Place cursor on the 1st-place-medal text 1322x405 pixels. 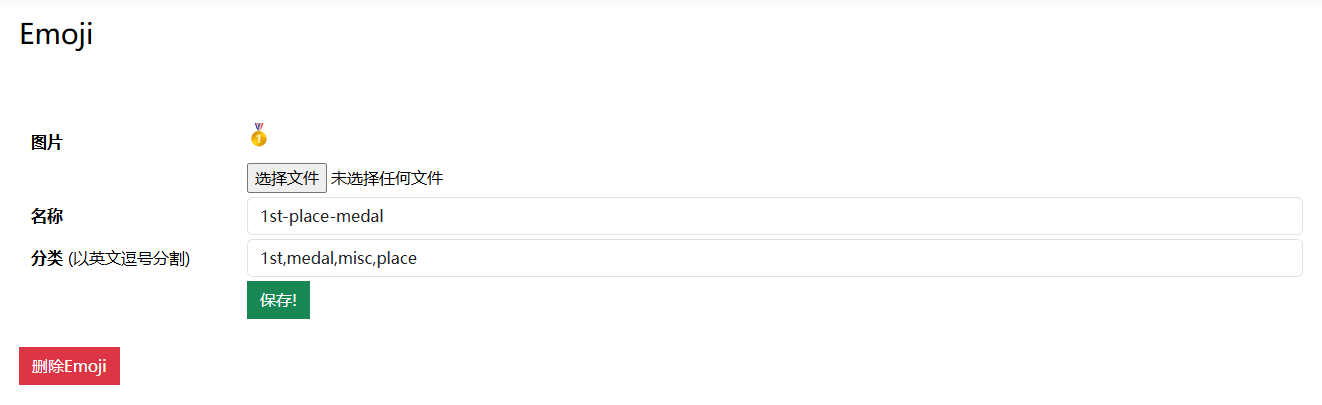pyautogui.click(x=322, y=216)
